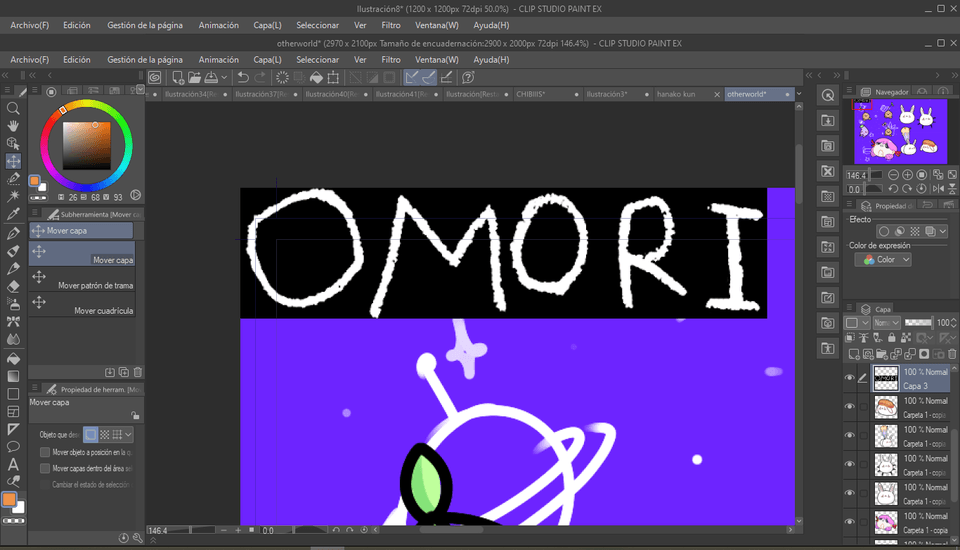This screenshot has width=960, height=550.
Task: Open the Color de expresión dropdown
Action: 885,260
